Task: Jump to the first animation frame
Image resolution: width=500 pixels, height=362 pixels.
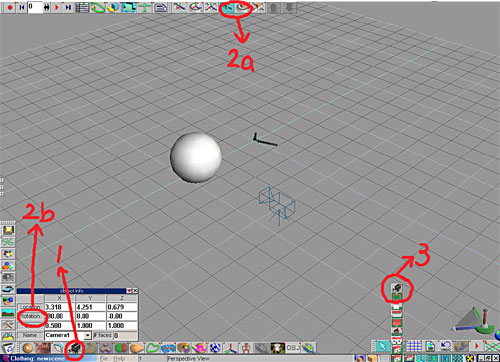Action: pyautogui.click(x=22, y=7)
